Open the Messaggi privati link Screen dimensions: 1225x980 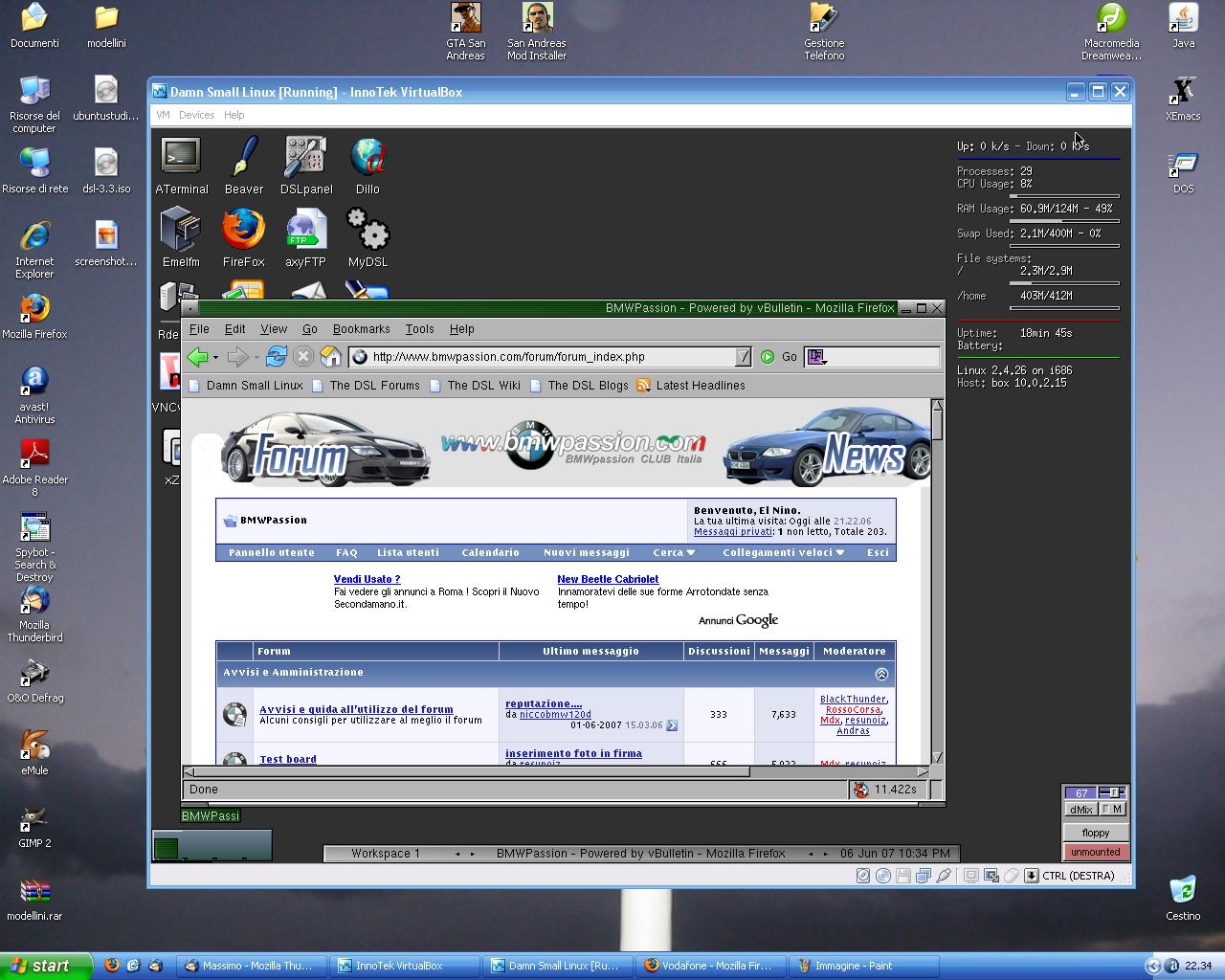click(733, 531)
